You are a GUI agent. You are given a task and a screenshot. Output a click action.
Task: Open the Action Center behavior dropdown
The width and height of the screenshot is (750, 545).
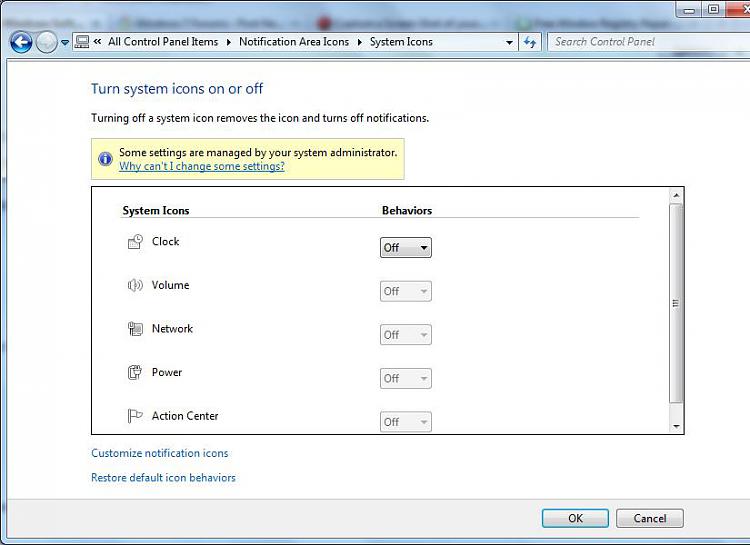pyautogui.click(x=406, y=422)
